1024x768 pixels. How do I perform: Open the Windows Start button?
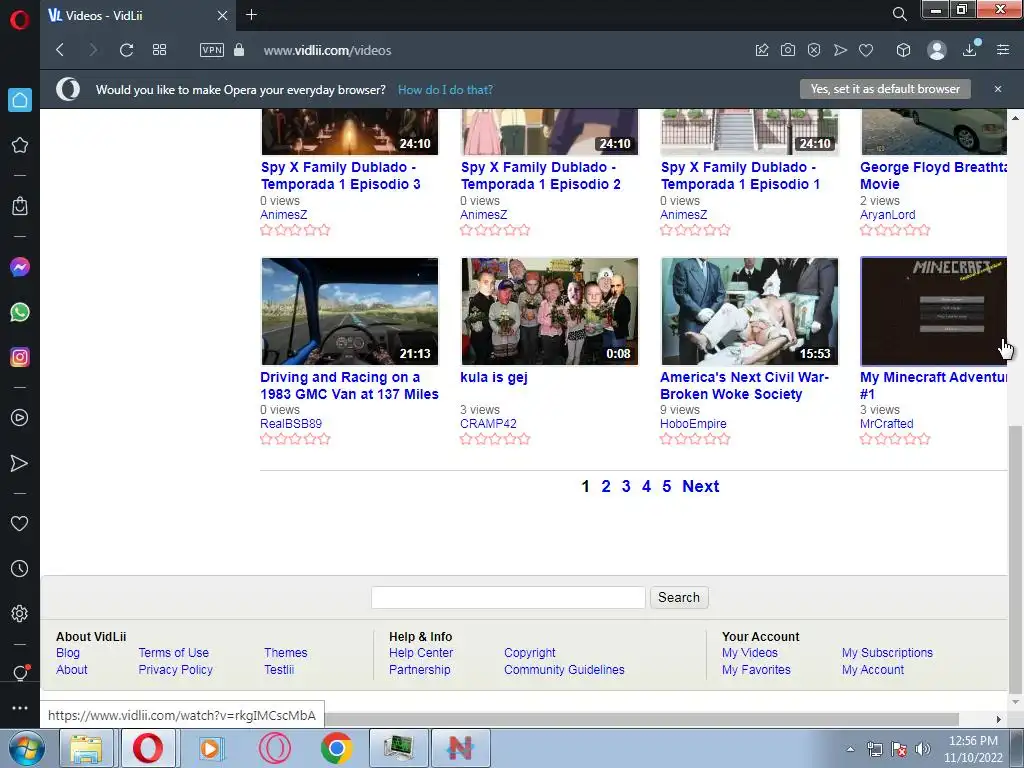tap(27, 748)
